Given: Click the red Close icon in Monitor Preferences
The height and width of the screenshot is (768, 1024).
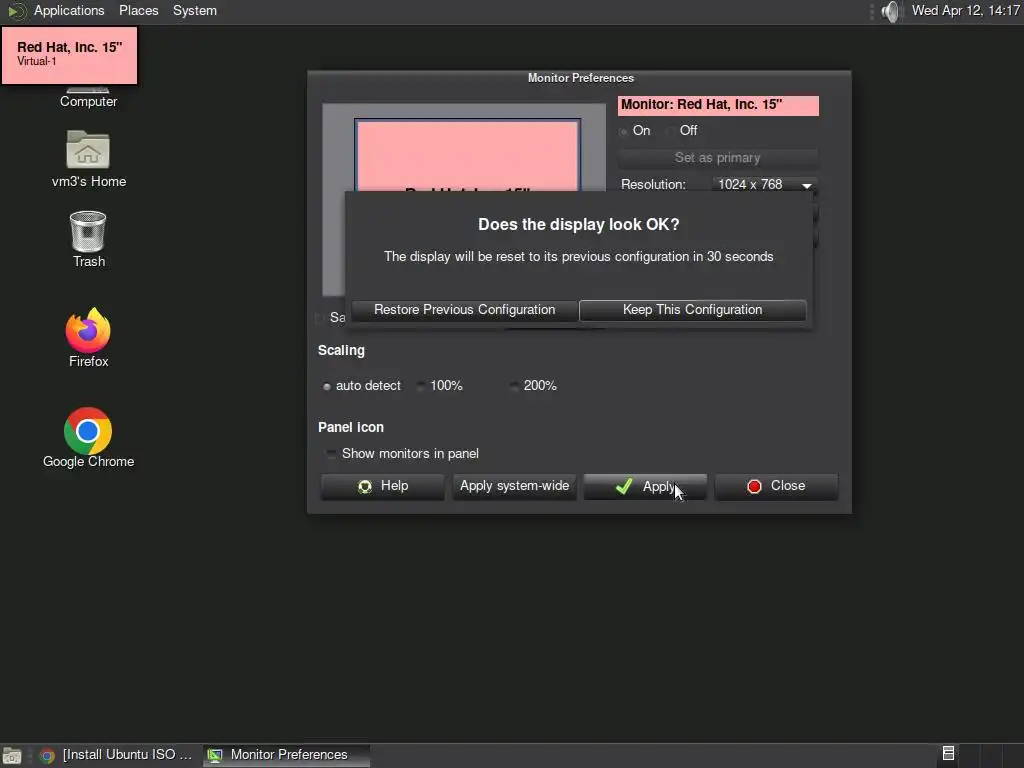Looking at the screenshot, I should coord(754,487).
